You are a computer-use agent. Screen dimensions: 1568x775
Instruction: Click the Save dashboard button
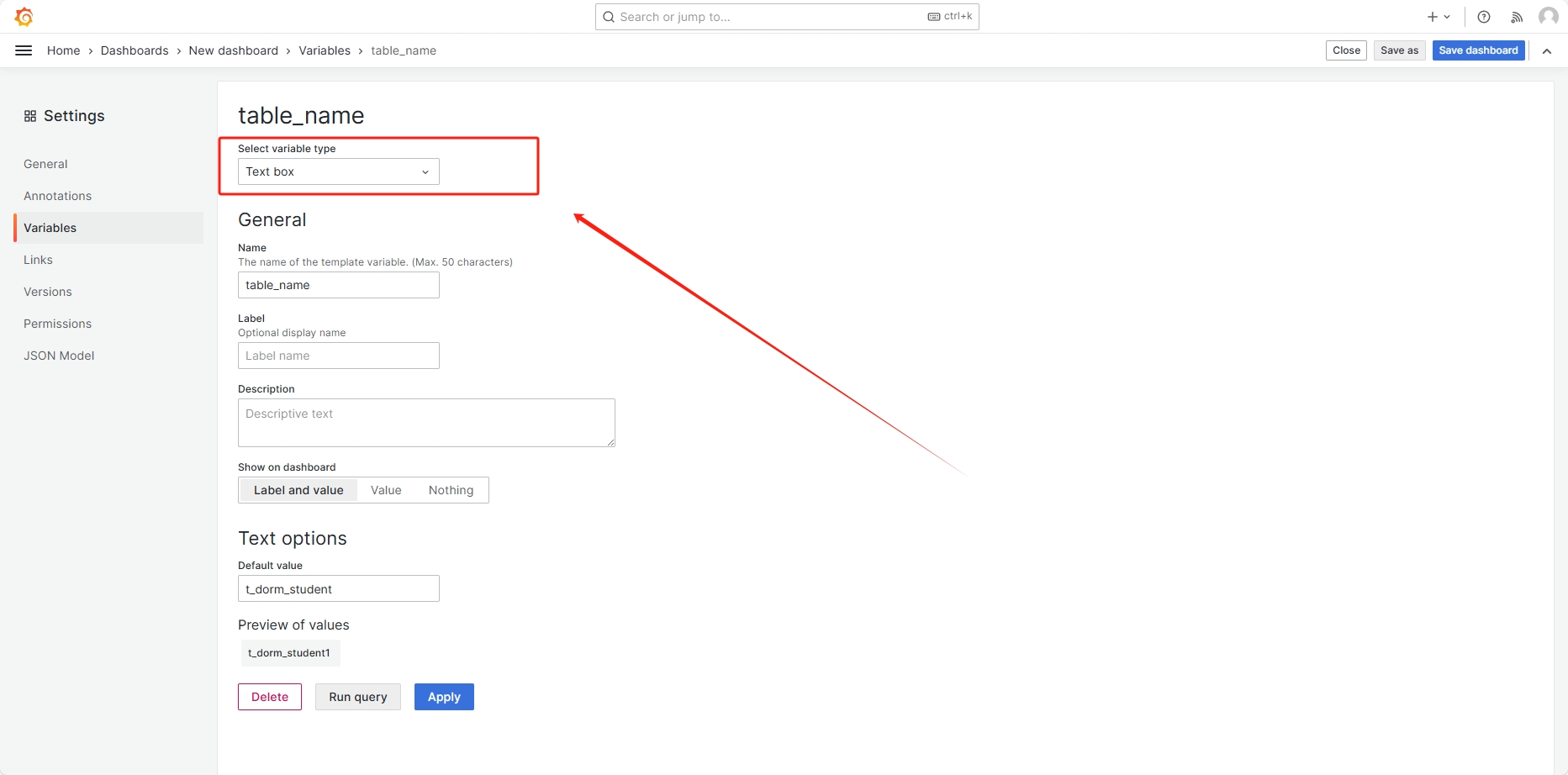click(1478, 50)
